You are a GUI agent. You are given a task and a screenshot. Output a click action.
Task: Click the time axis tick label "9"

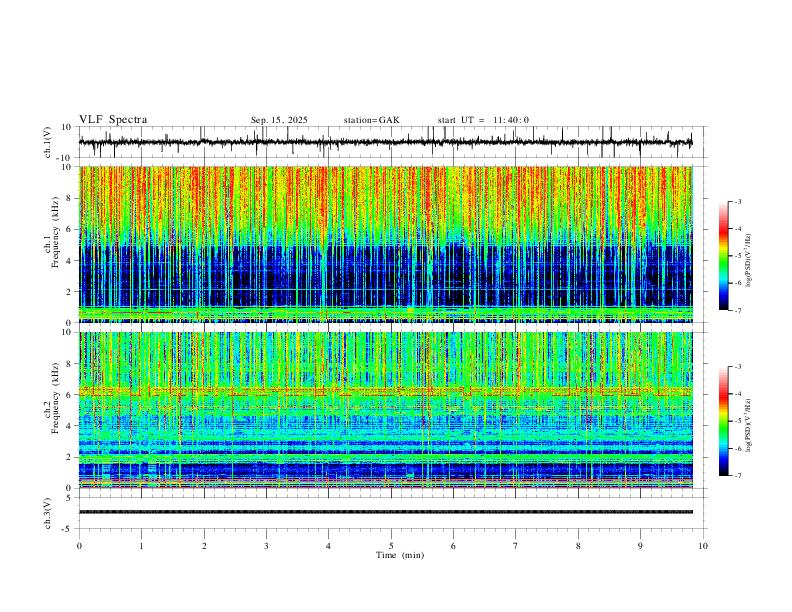tap(640, 546)
